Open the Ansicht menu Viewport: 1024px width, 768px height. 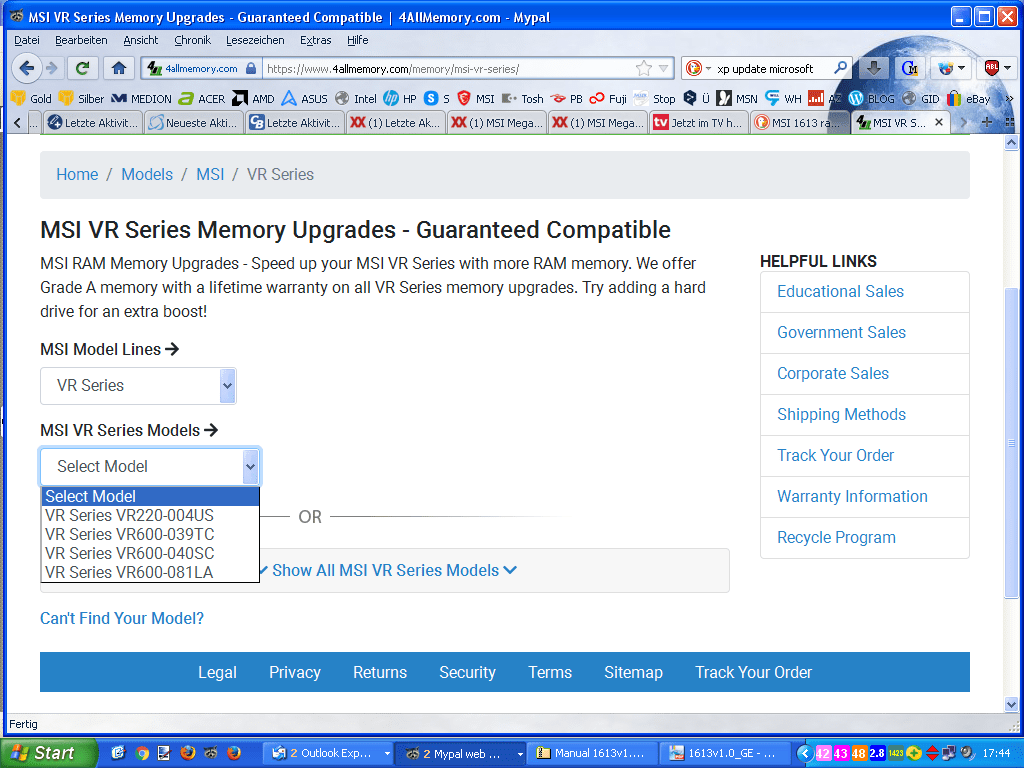(140, 40)
